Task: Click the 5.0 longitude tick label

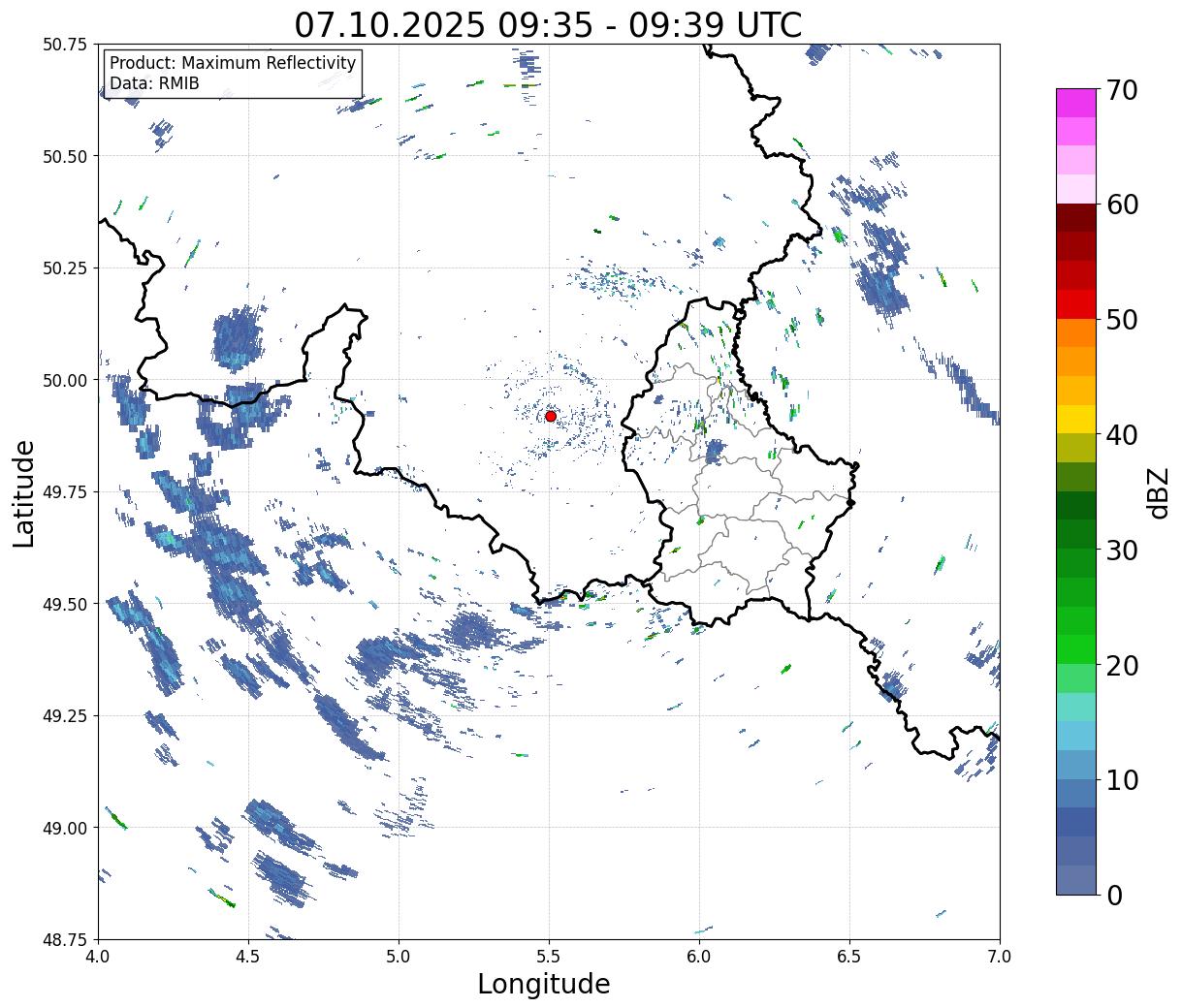Action: click(399, 957)
